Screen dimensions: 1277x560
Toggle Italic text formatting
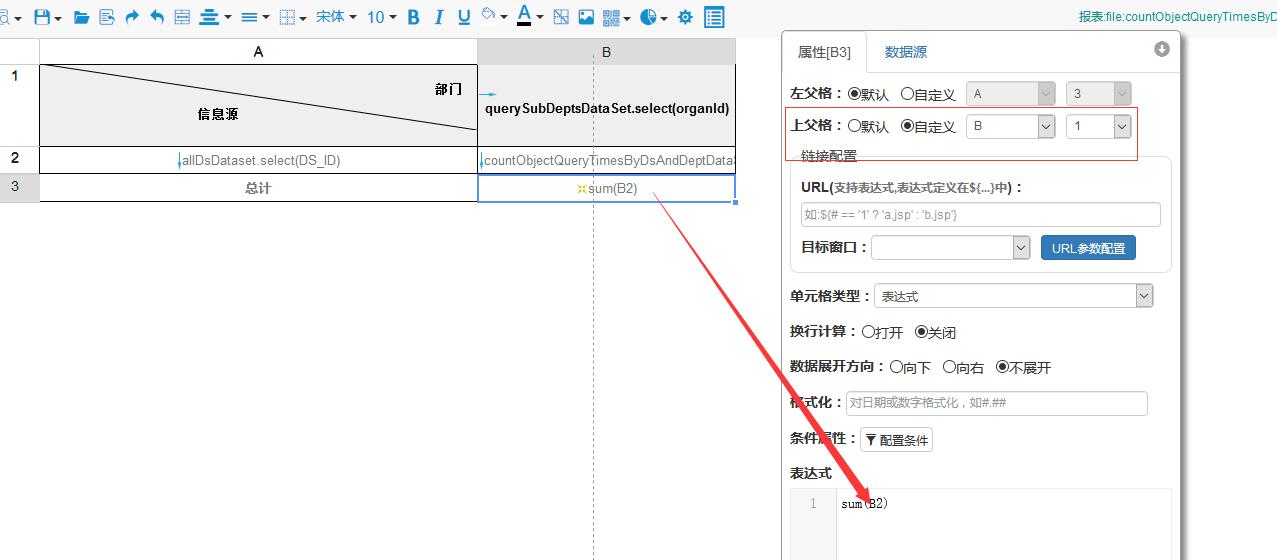pos(438,17)
